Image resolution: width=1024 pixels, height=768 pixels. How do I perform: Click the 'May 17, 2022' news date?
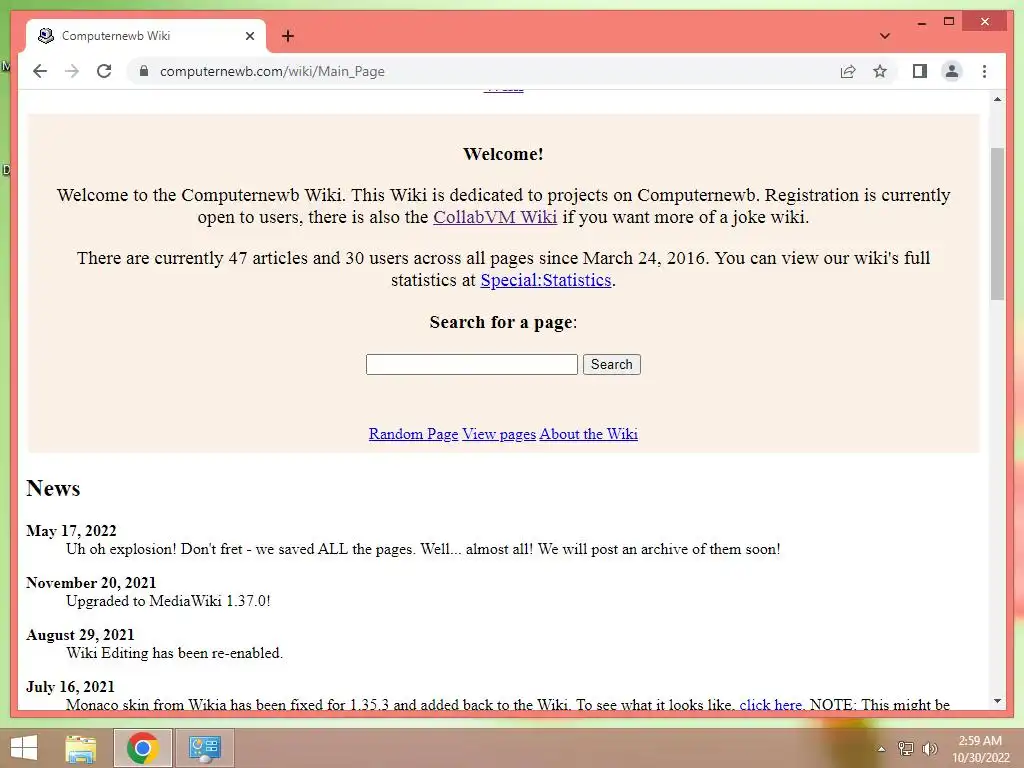click(x=71, y=531)
